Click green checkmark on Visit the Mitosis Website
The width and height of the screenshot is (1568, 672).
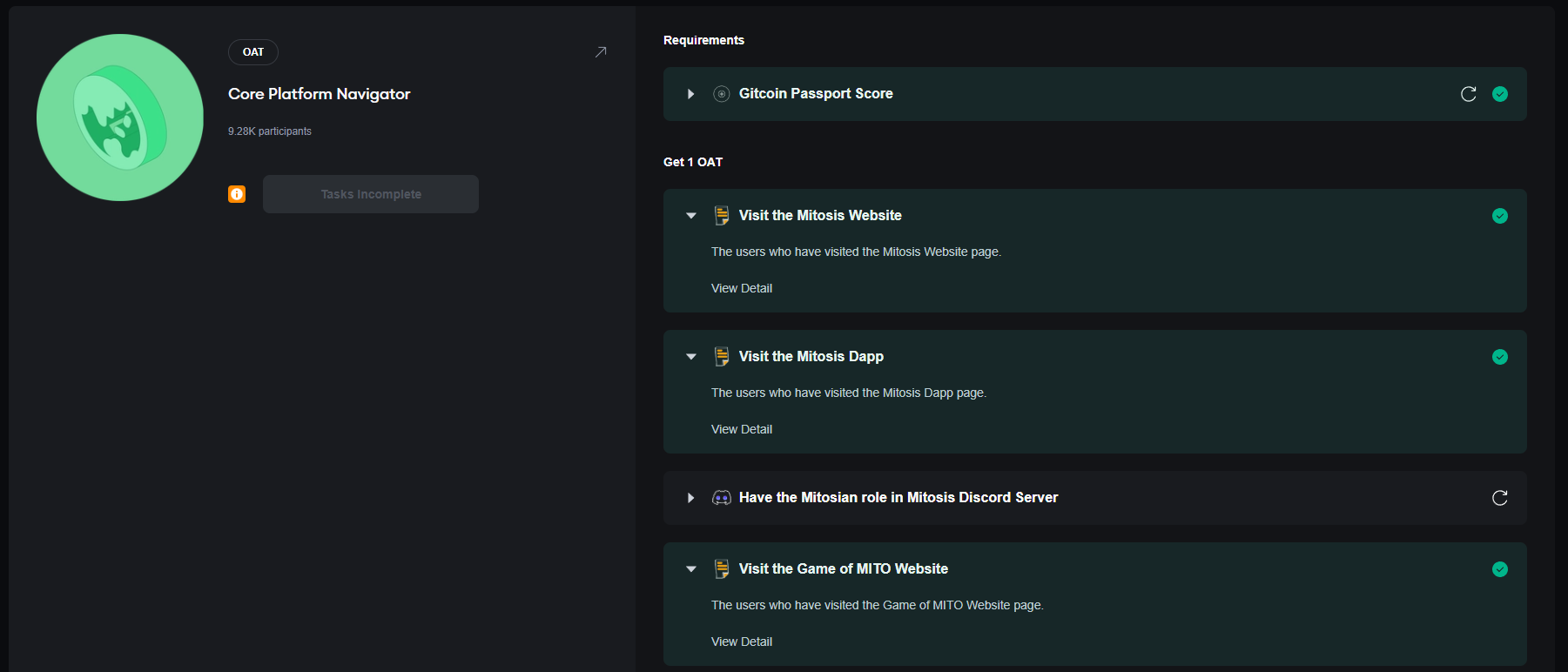click(x=1500, y=216)
